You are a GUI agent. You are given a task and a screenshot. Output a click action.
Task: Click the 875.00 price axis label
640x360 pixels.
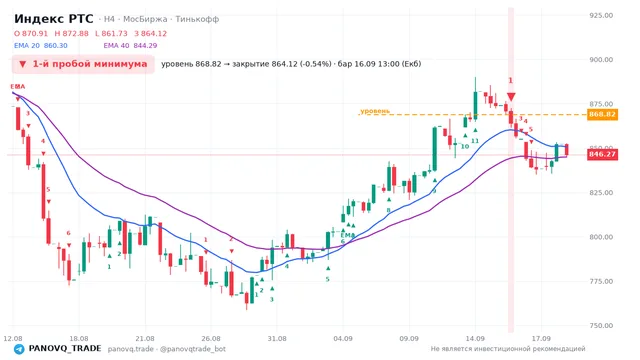pyautogui.click(x=601, y=104)
